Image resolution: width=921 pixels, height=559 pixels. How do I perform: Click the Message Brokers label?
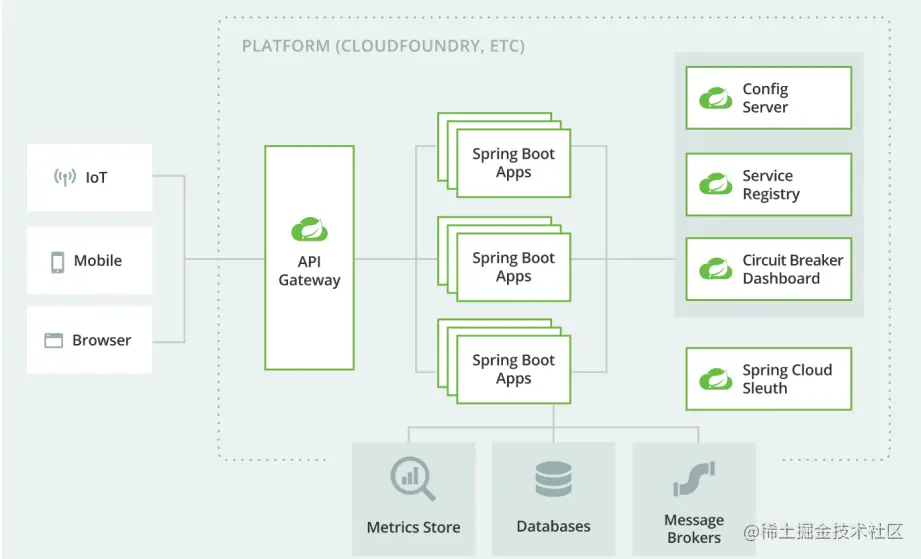[694, 528]
